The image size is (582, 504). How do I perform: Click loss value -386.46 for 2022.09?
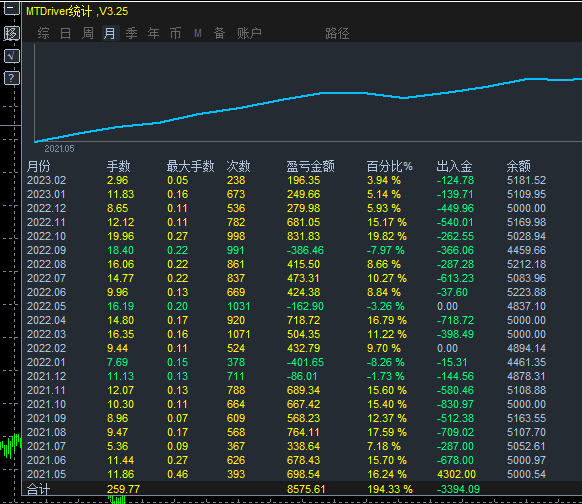click(305, 250)
